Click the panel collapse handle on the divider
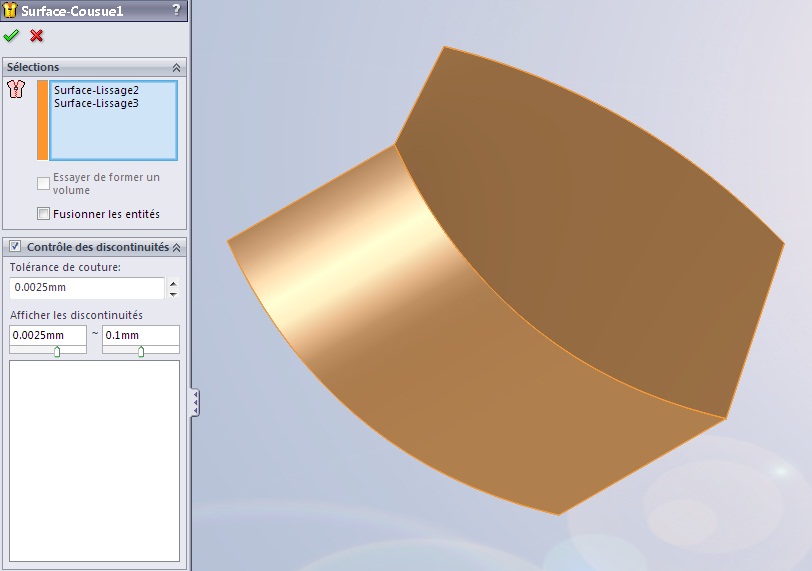The height and width of the screenshot is (571, 812). pyautogui.click(x=195, y=403)
